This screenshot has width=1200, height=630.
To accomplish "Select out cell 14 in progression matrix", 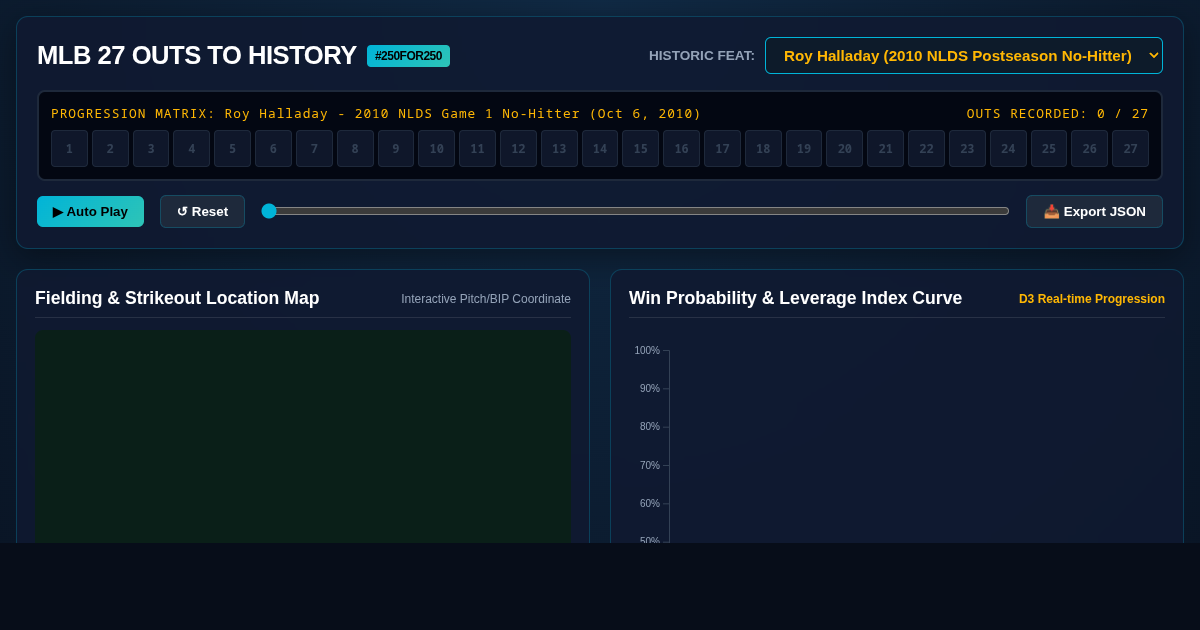I will pyautogui.click(x=600, y=149).
